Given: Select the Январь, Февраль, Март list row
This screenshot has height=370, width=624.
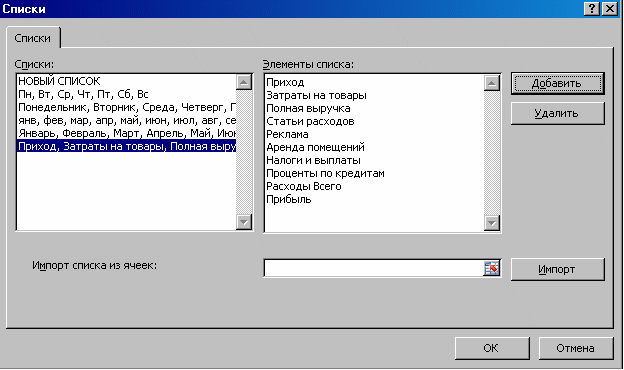Looking at the screenshot, I should (x=127, y=133).
